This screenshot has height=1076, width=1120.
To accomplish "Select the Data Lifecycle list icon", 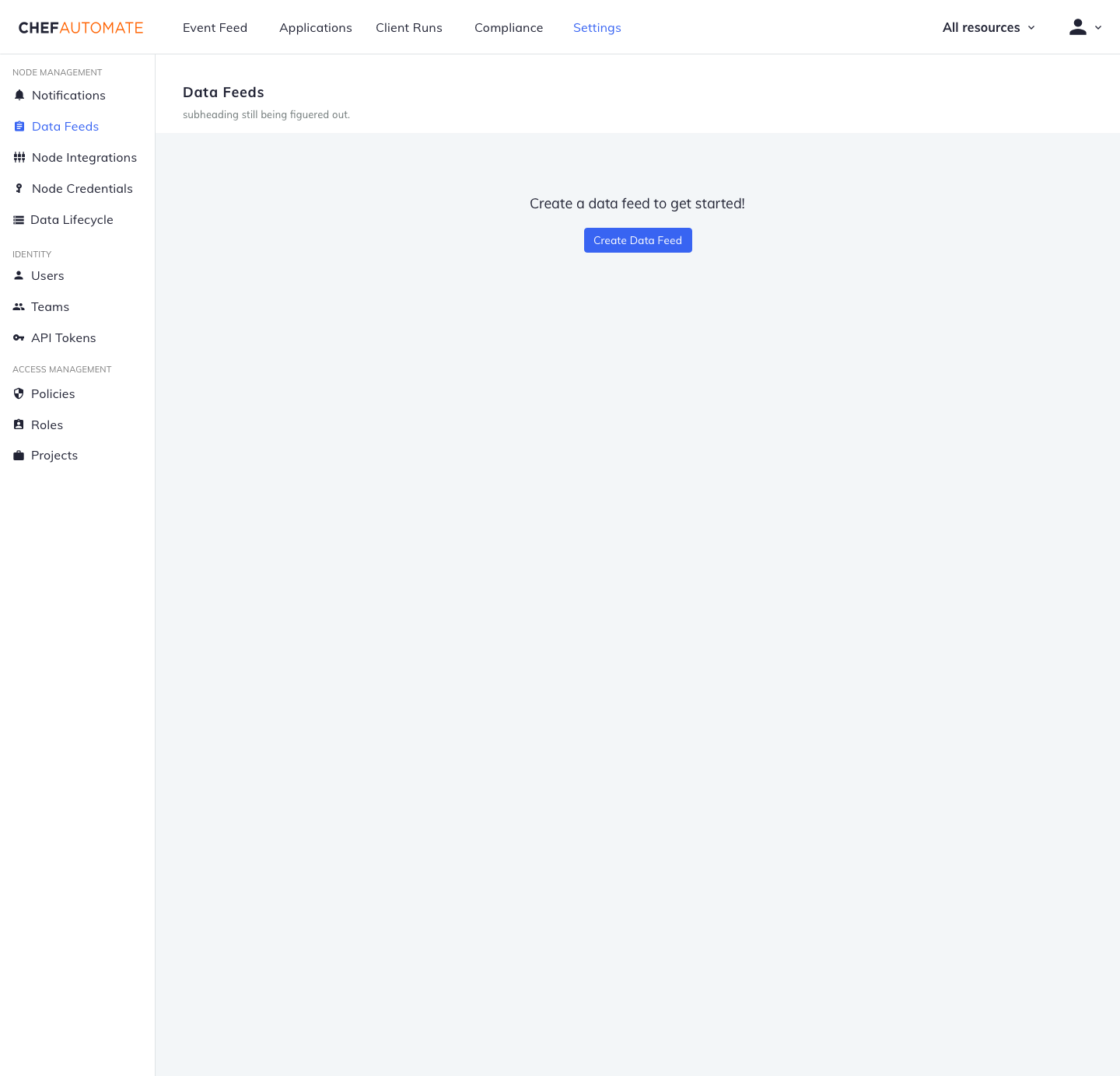I will (19, 219).
